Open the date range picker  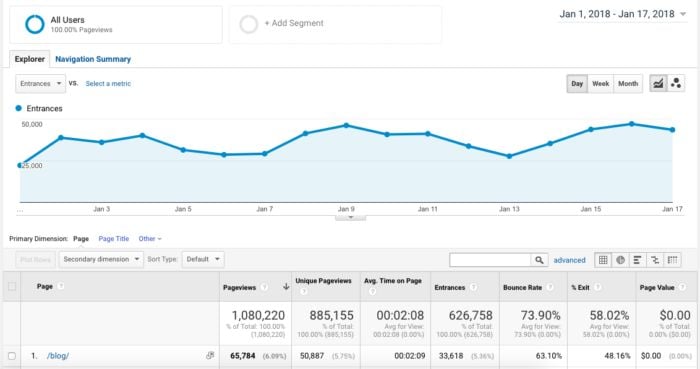point(623,14)
